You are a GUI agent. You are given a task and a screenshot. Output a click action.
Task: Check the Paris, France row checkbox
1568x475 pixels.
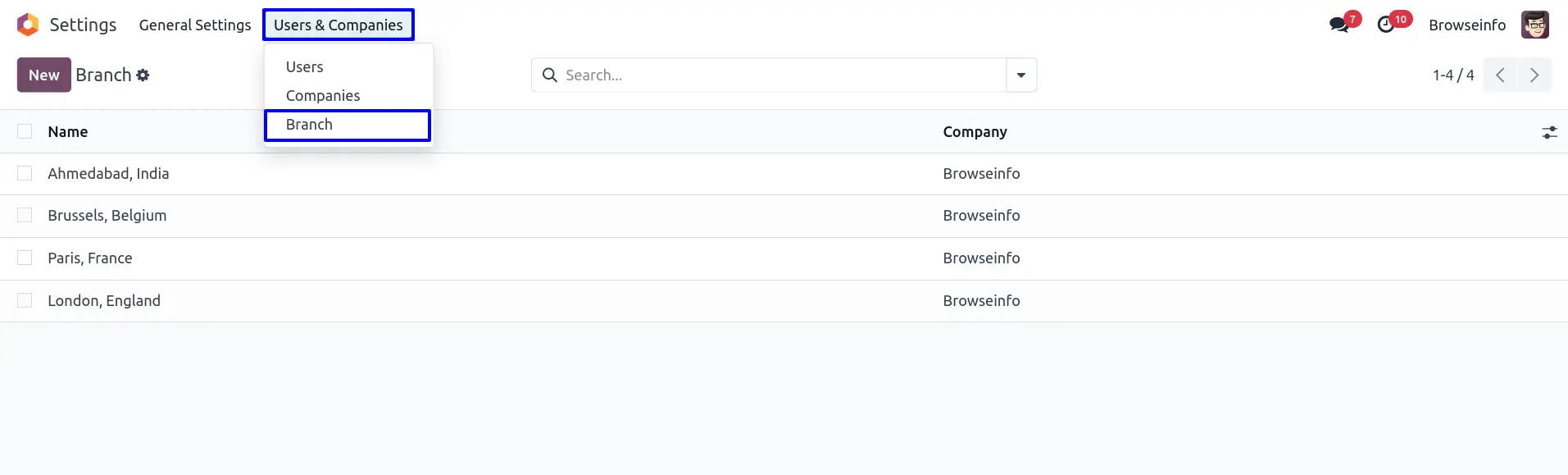[x=25, y=258]
